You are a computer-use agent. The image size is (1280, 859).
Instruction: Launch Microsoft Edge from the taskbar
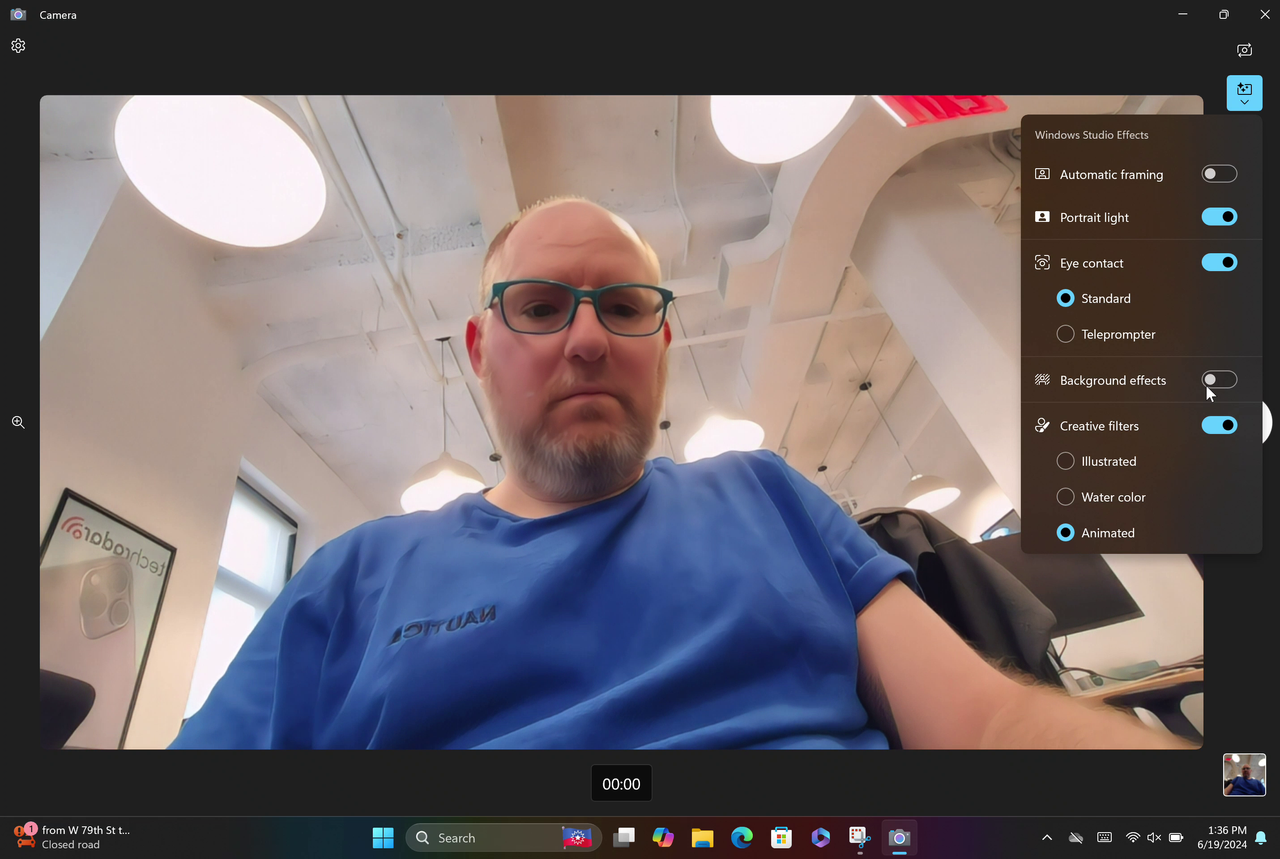pyautogui.click(x=741, y=838)
